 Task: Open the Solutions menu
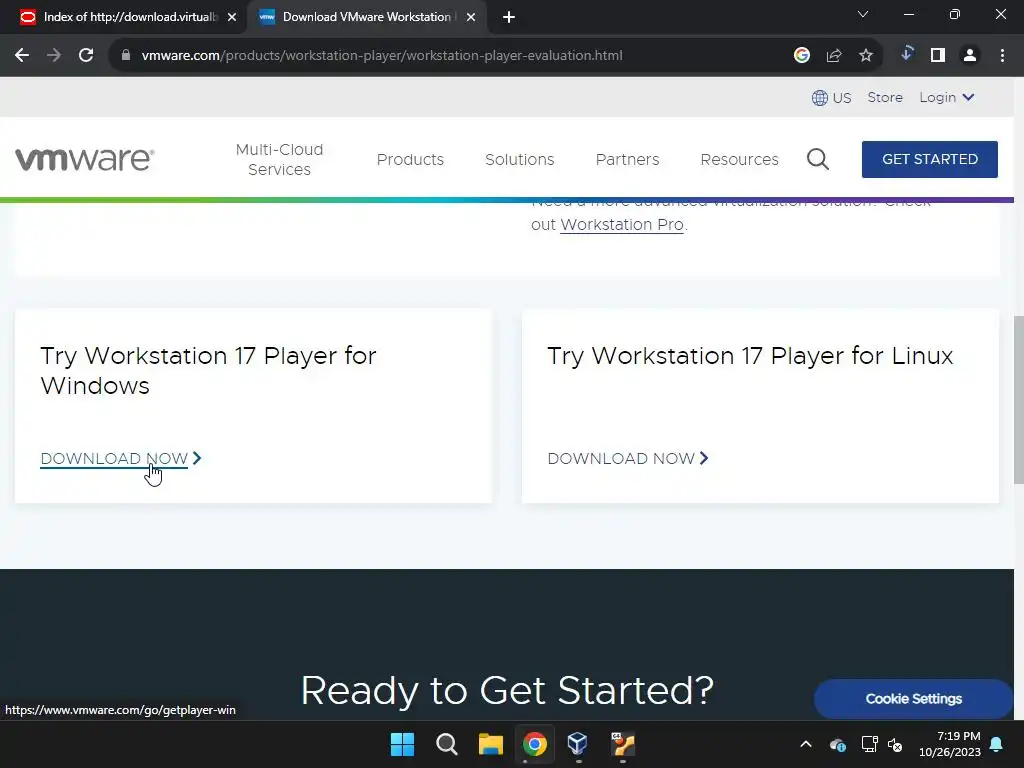pos(519,159)
